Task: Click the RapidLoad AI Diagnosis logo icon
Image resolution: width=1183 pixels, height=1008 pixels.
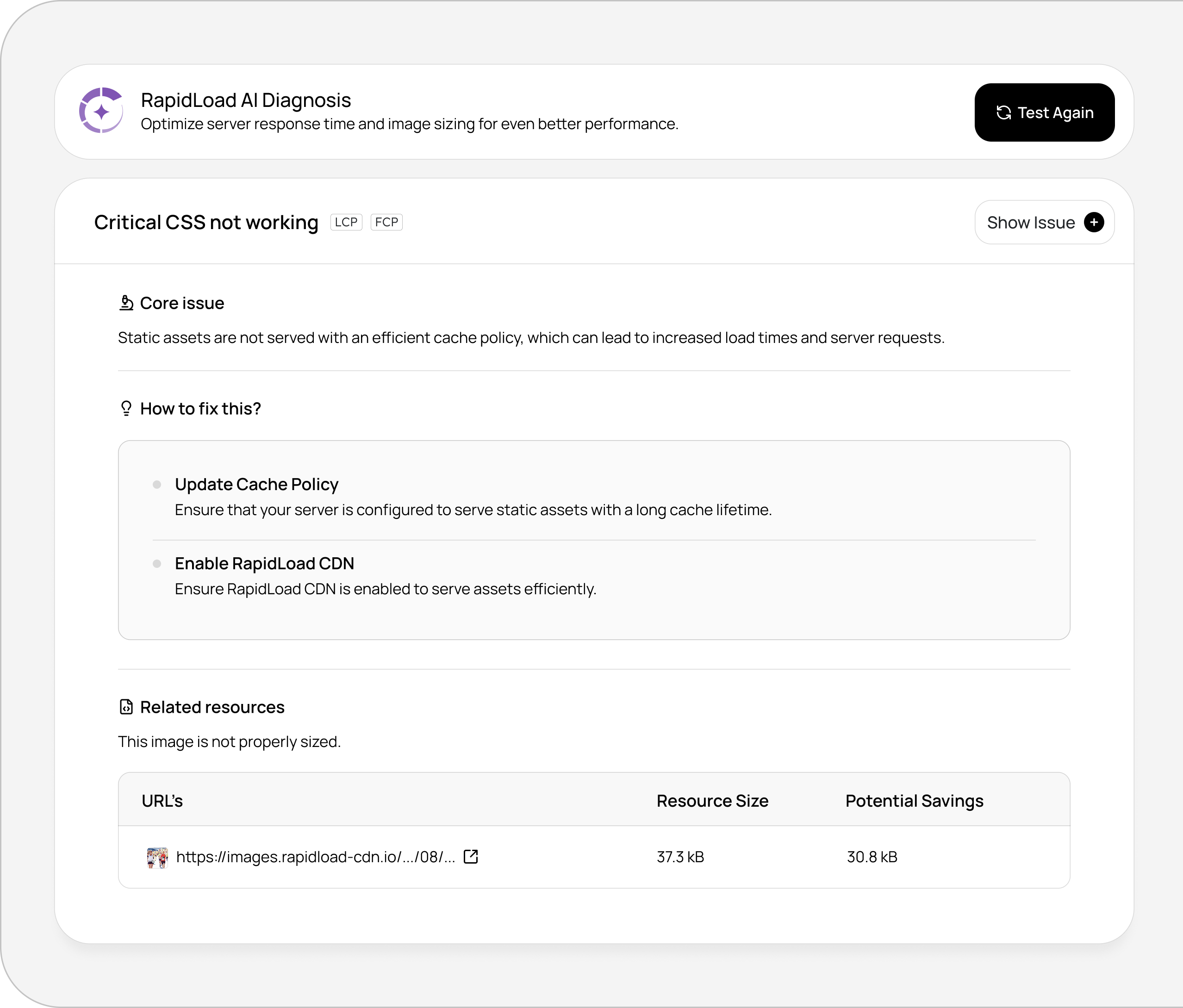Action: pos(101,111)
